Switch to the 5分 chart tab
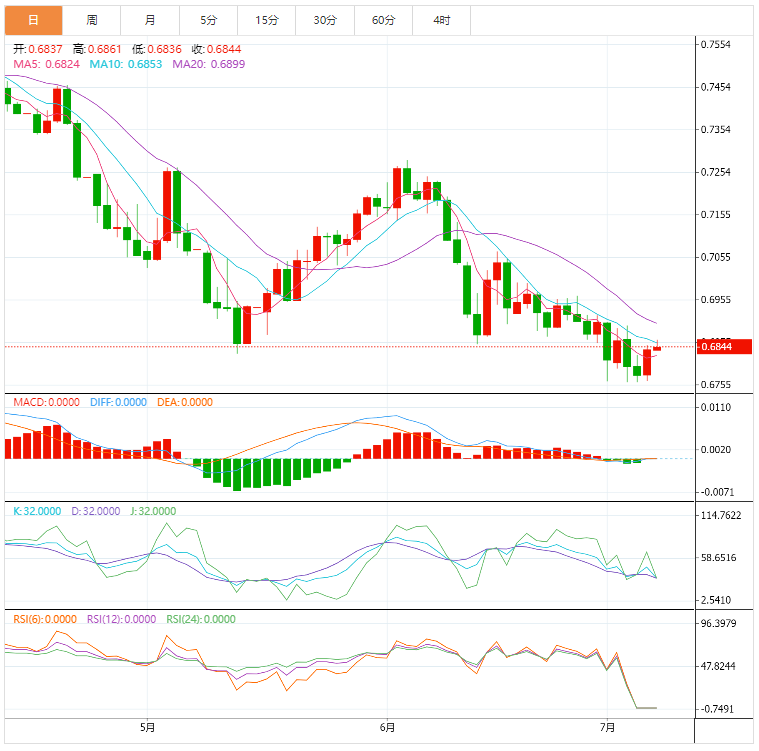The height and width of the screenshot is (751, 759). click(x=208, y=20)
